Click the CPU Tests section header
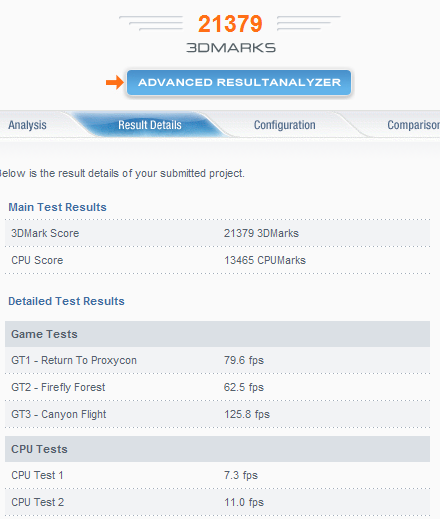 pos(217,449)
